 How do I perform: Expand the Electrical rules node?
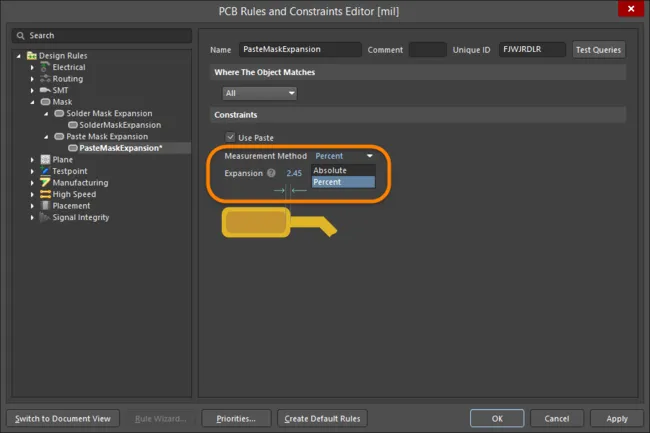32,67
